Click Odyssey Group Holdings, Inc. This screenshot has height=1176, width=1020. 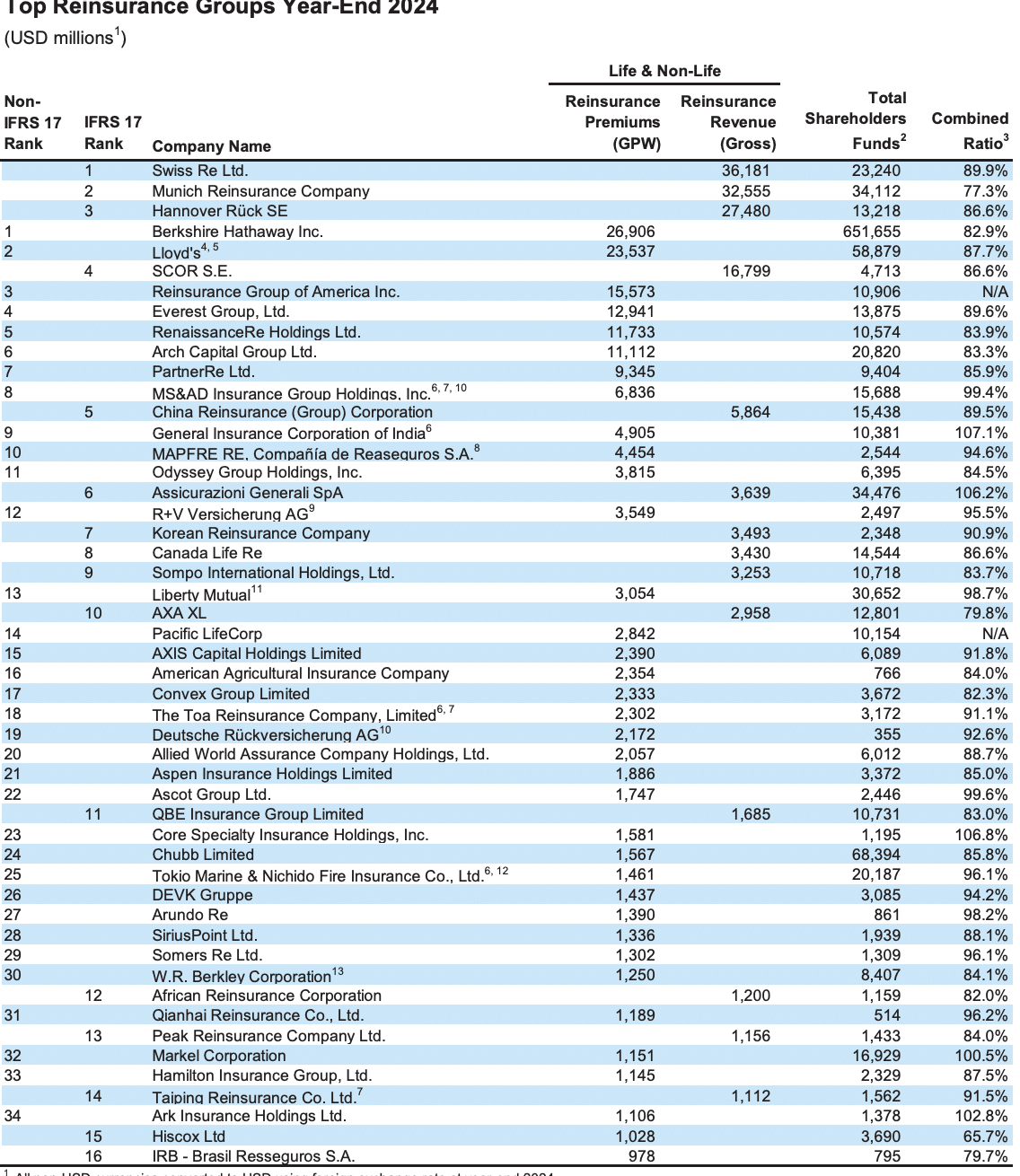click(257, 472)
